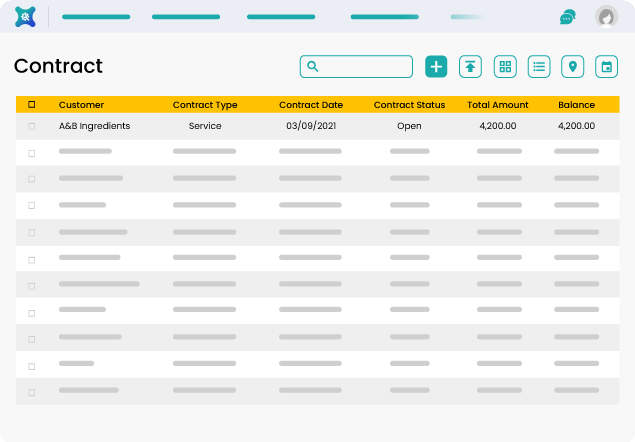The image size is (635, 442).
Task: Sort by Balance column header
Action: click(576, 105)
